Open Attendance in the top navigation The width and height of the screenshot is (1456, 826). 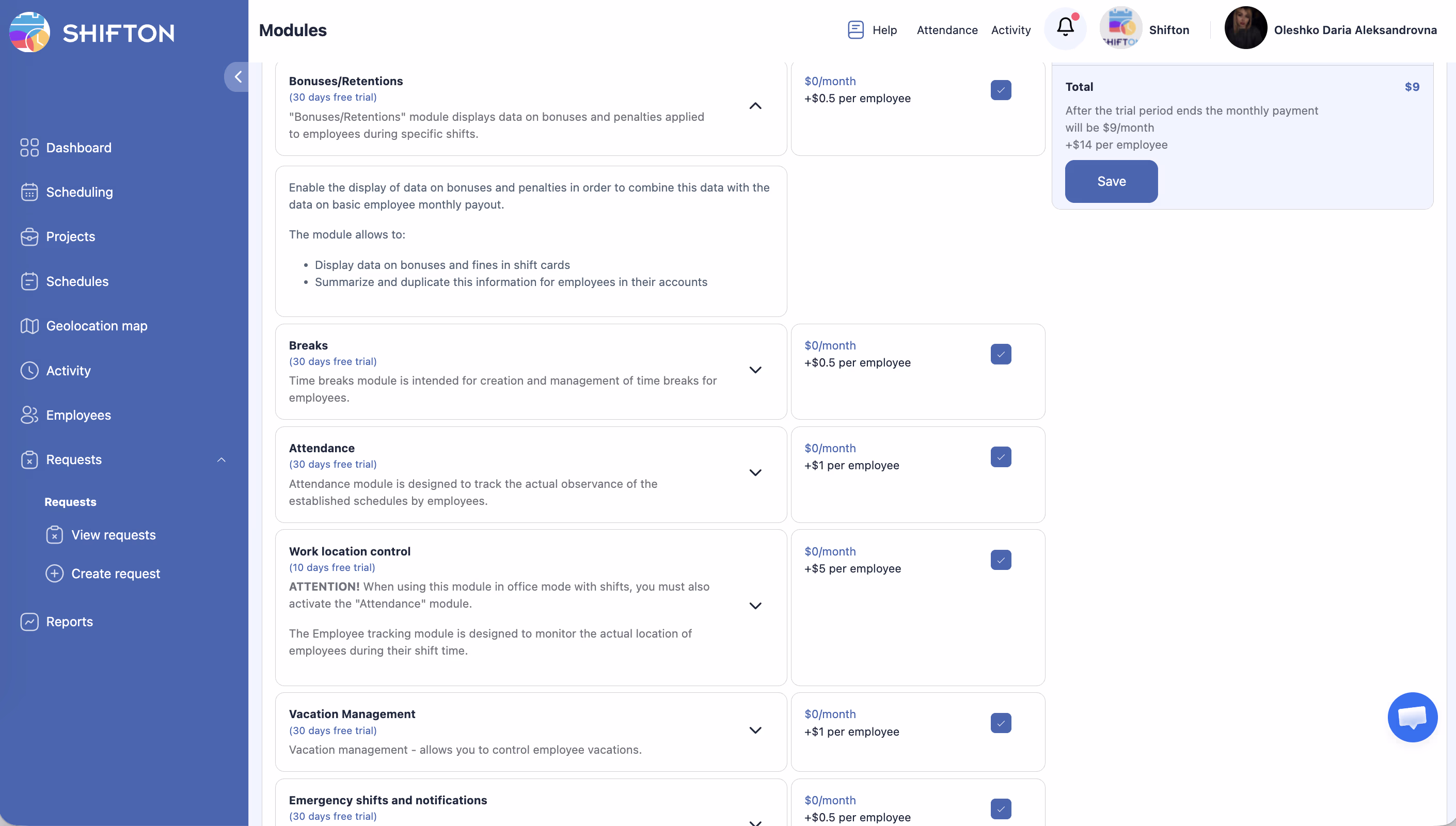pyautogui.click(x=946, y=30)
